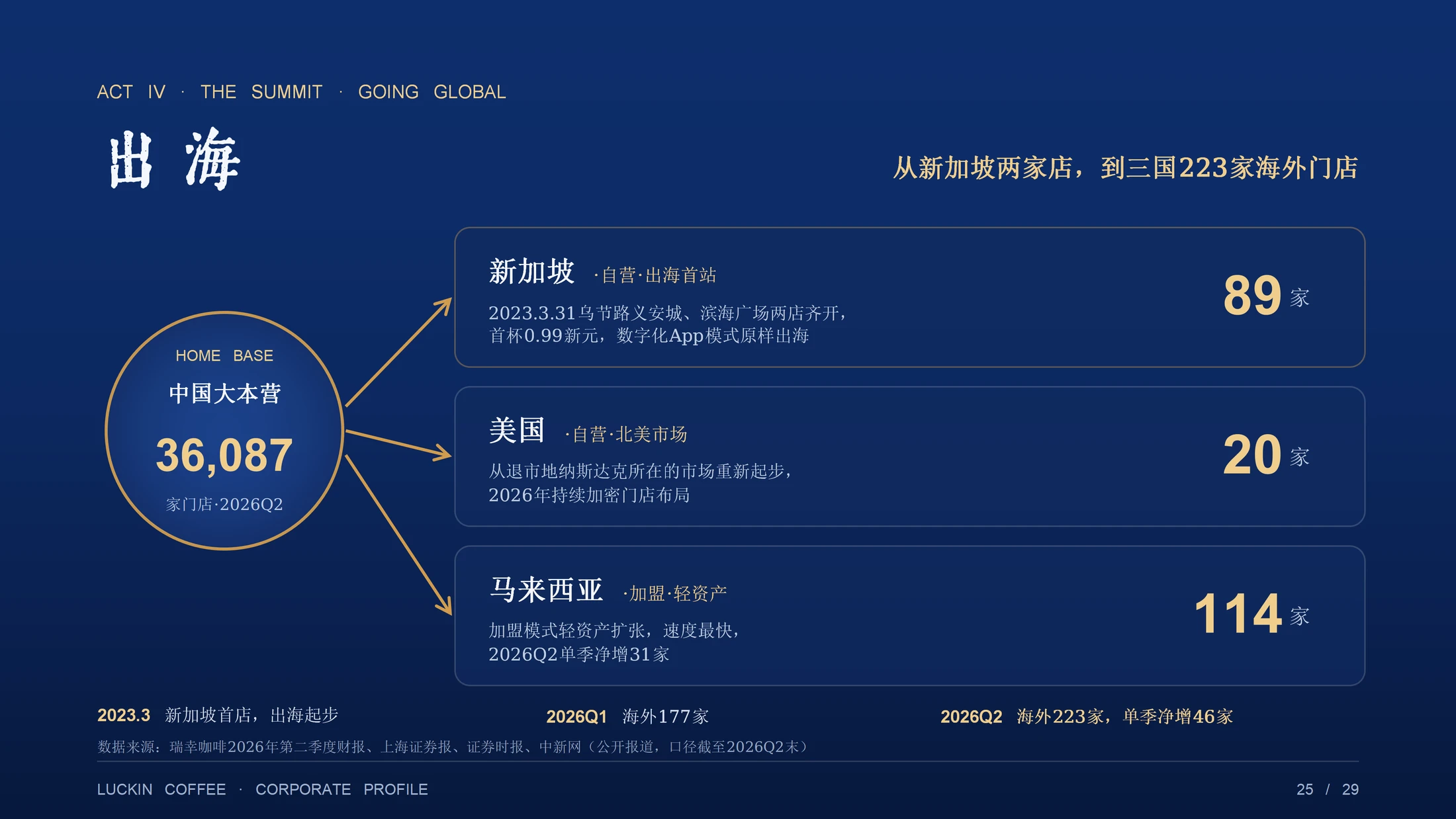Image resolution: width=1456 pixels, height=819 pixels.
Task: Click the line '从退市地纳斯达克所在的市场重新起步，'
Action: (640, 472)
